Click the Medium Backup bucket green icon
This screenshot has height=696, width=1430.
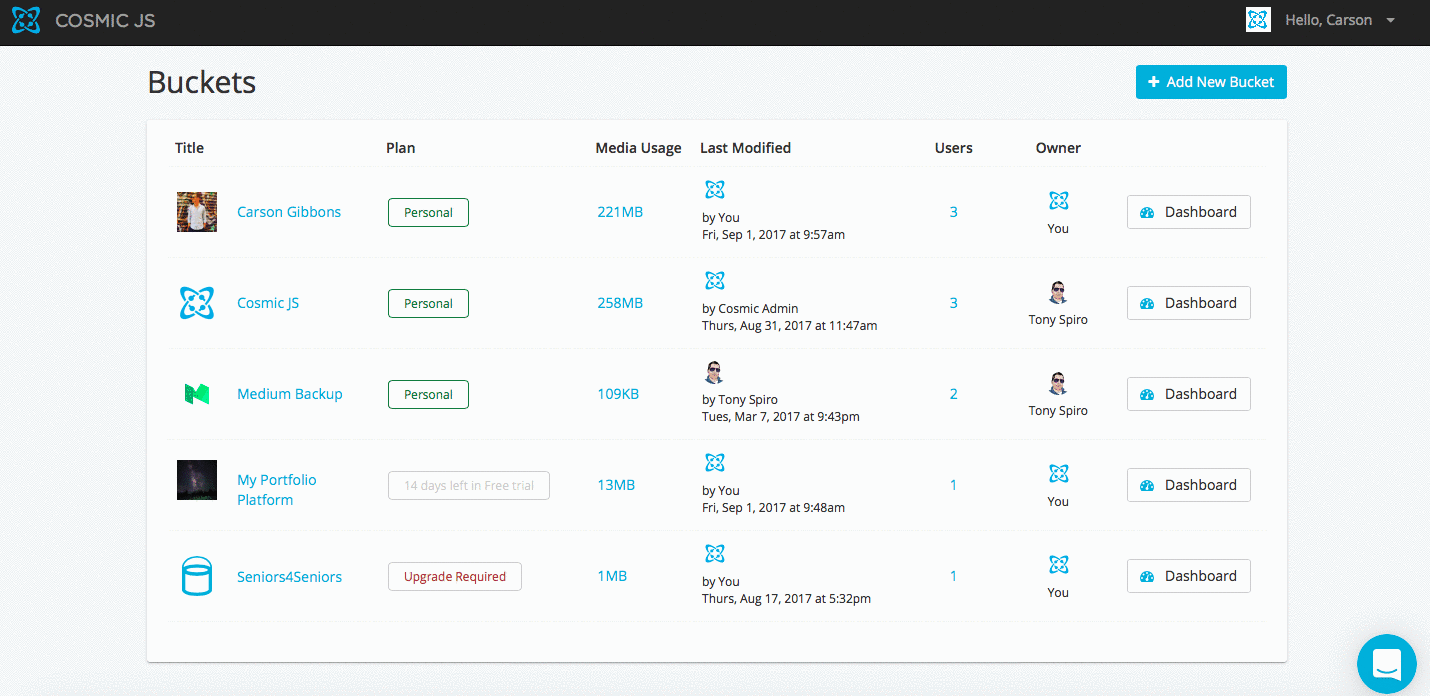(197, 394)
